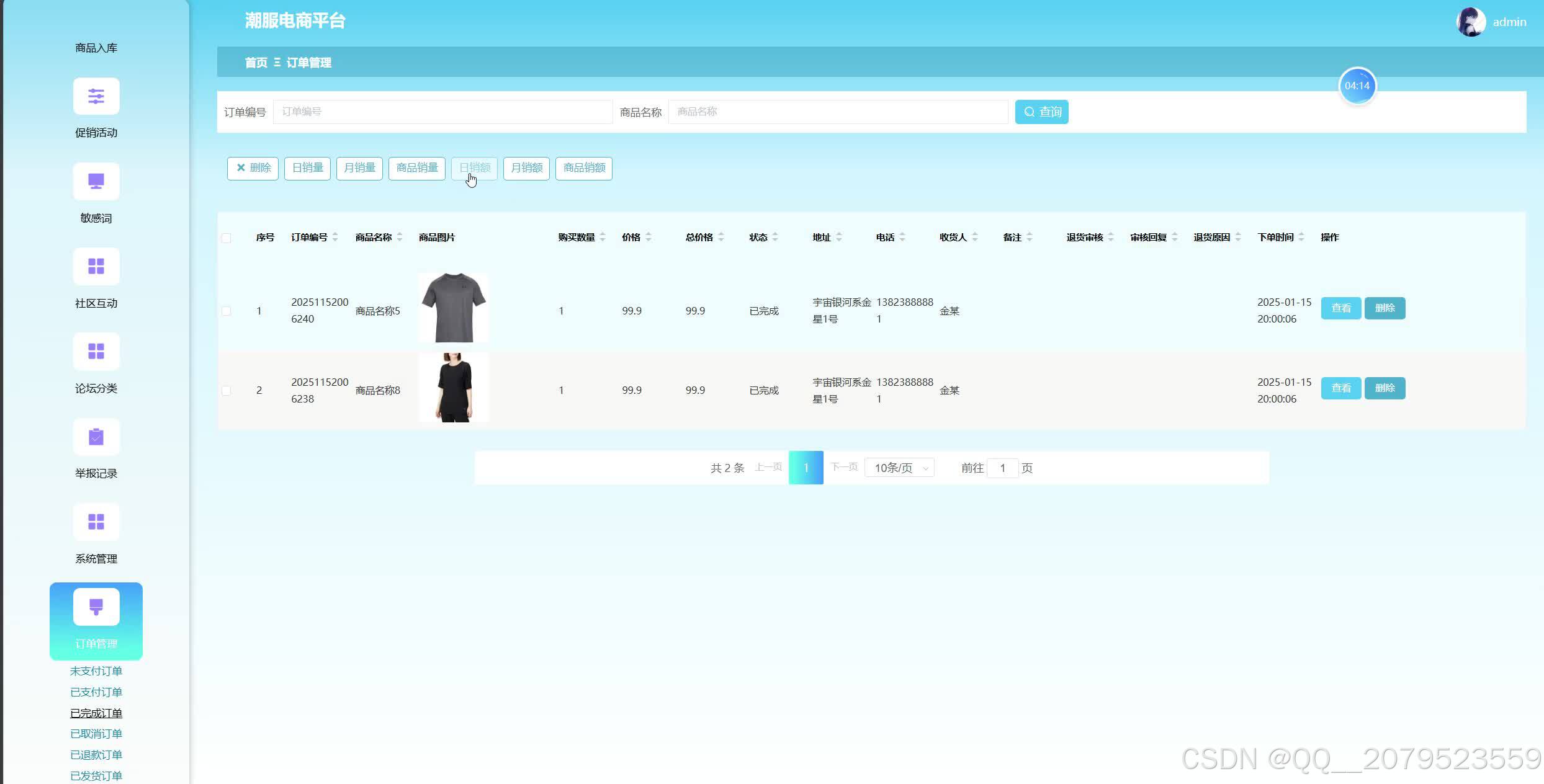Viewport: 1544px width, 784px height.
Task: View order 20251152006238 details
Action: tap(1341, 388)
